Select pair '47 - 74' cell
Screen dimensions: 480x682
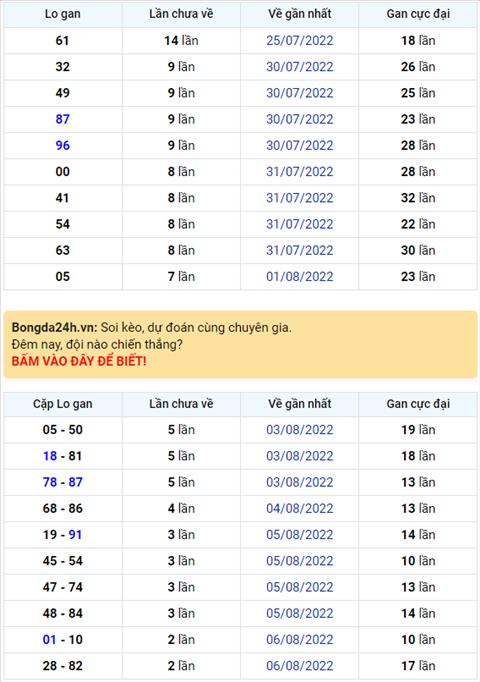pos(63,587)
